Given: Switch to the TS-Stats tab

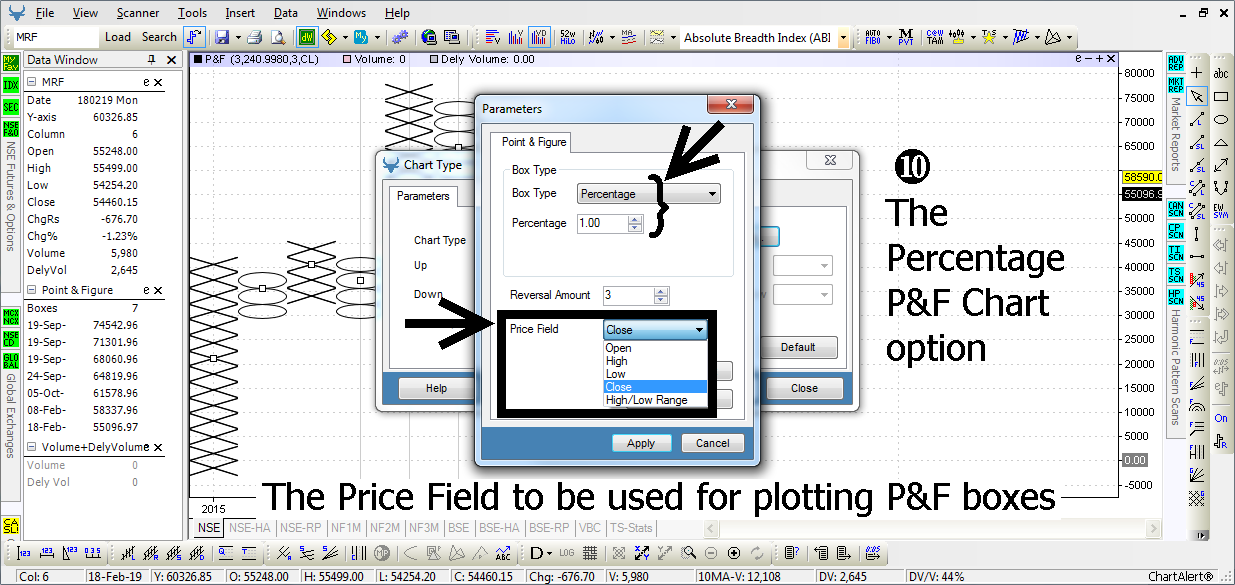Looking at the screenshot, I should (631, 528).
